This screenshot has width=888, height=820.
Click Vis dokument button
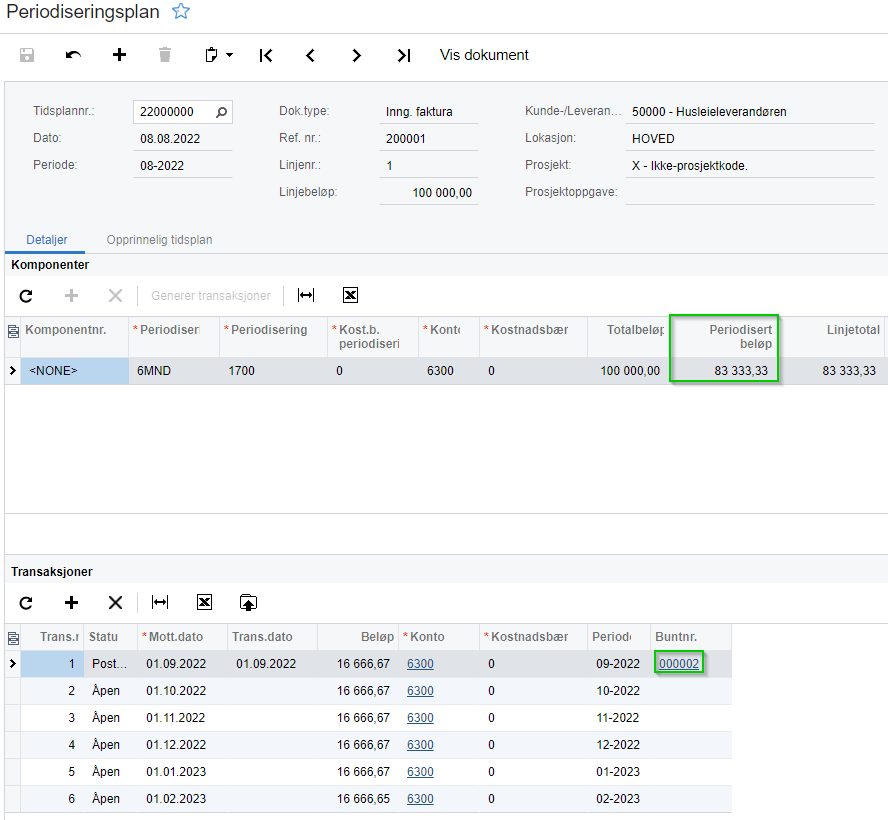click(484, 55)
